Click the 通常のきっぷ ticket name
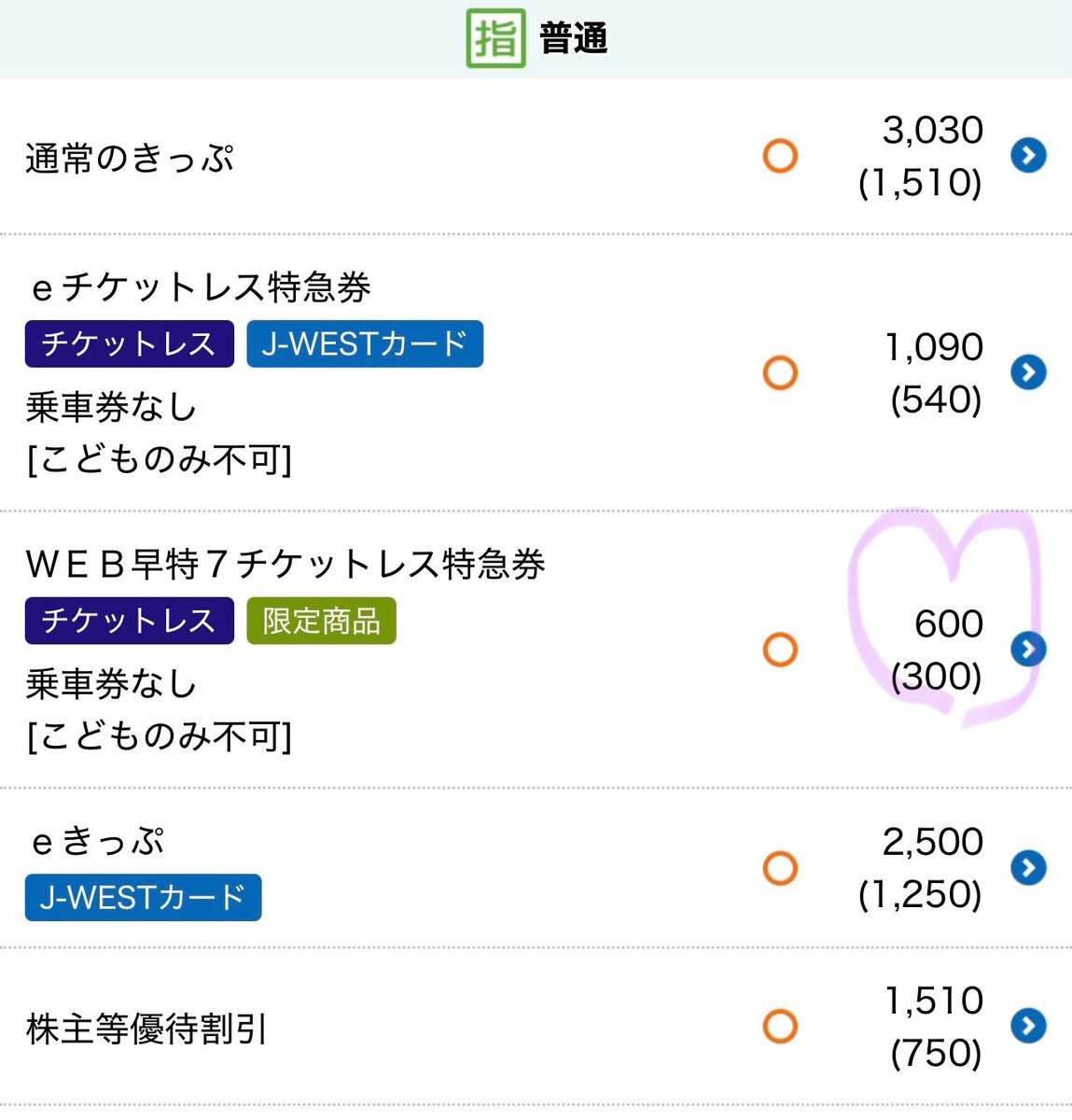The height and width of the screenshot is (1120, 1072). [130, 158]
